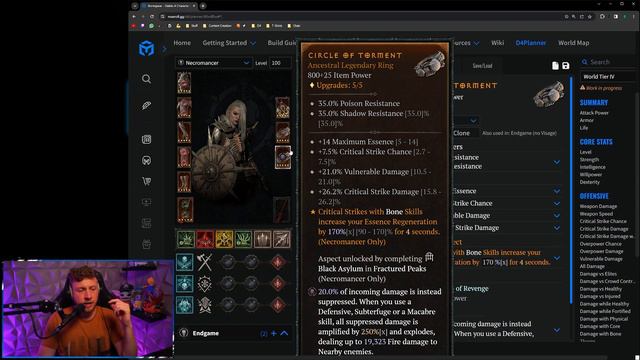The height and width of the screenshot is (360, 640).
Task: Click the crossed axes warrior type icon
Action: click(x=204, y=262)
